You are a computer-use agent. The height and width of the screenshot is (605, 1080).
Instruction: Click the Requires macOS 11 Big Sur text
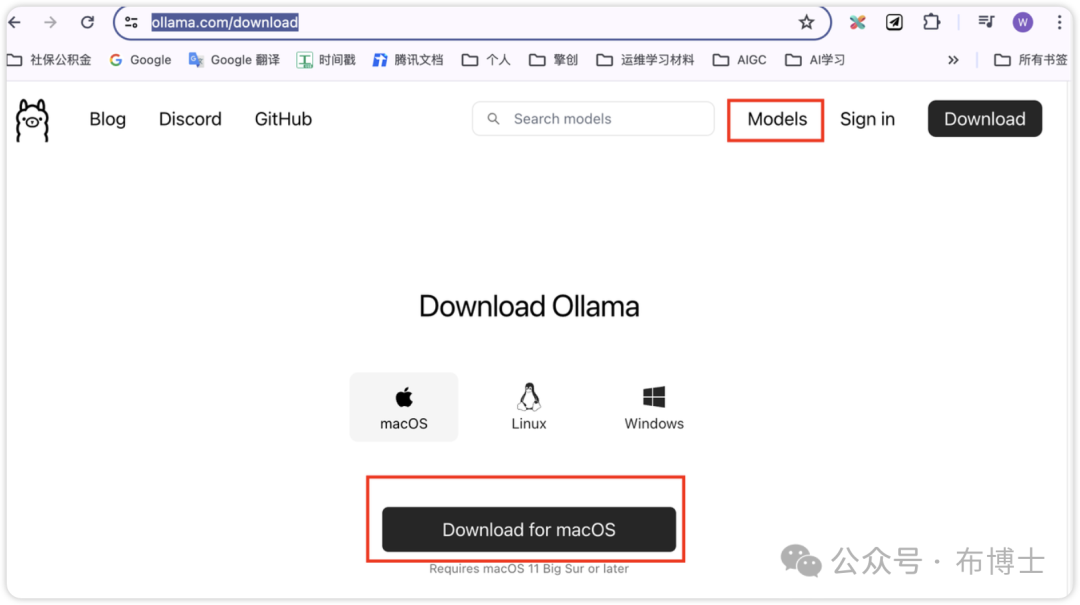(529, 569)
